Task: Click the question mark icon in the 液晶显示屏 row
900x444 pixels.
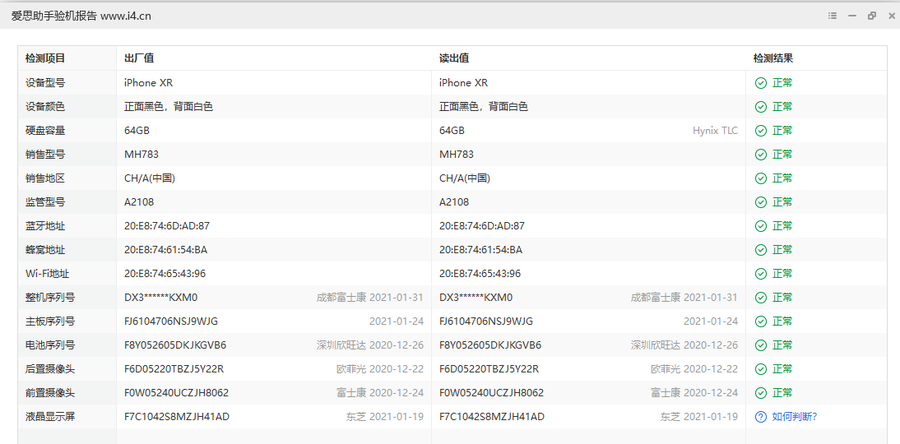Action: (x=761, y=416)
